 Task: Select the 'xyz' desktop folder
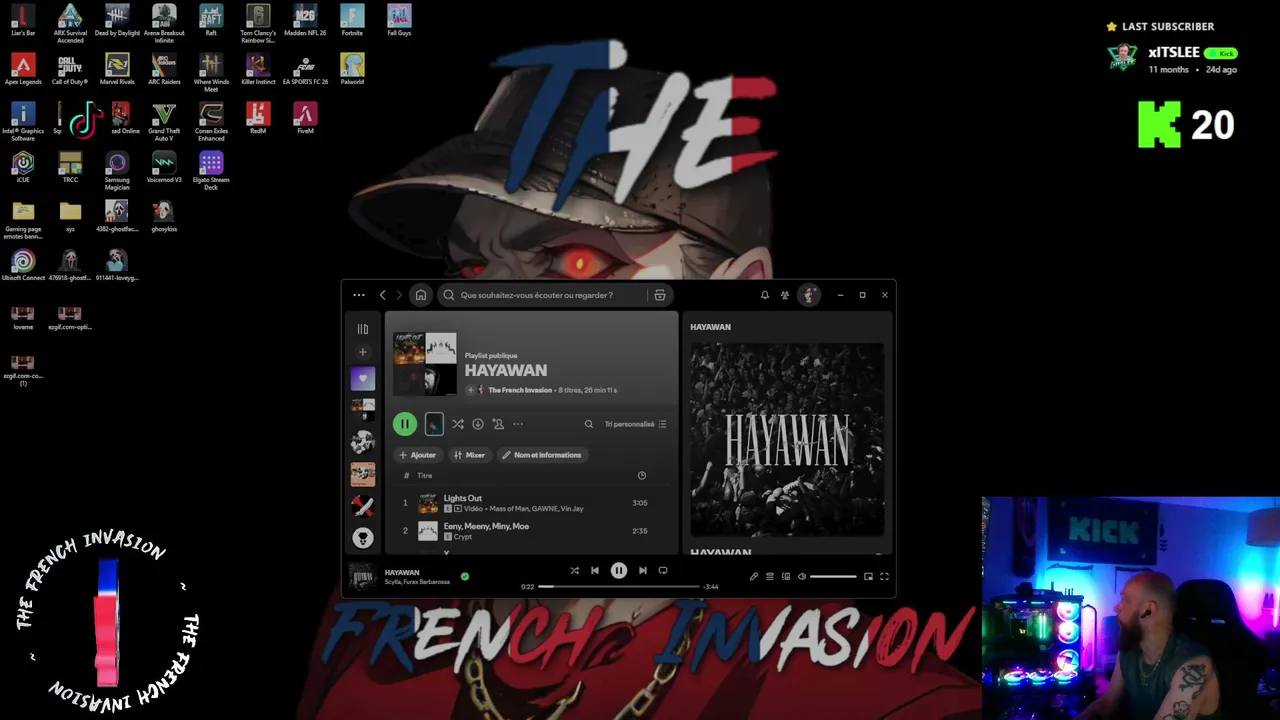(x=70, y=216)
